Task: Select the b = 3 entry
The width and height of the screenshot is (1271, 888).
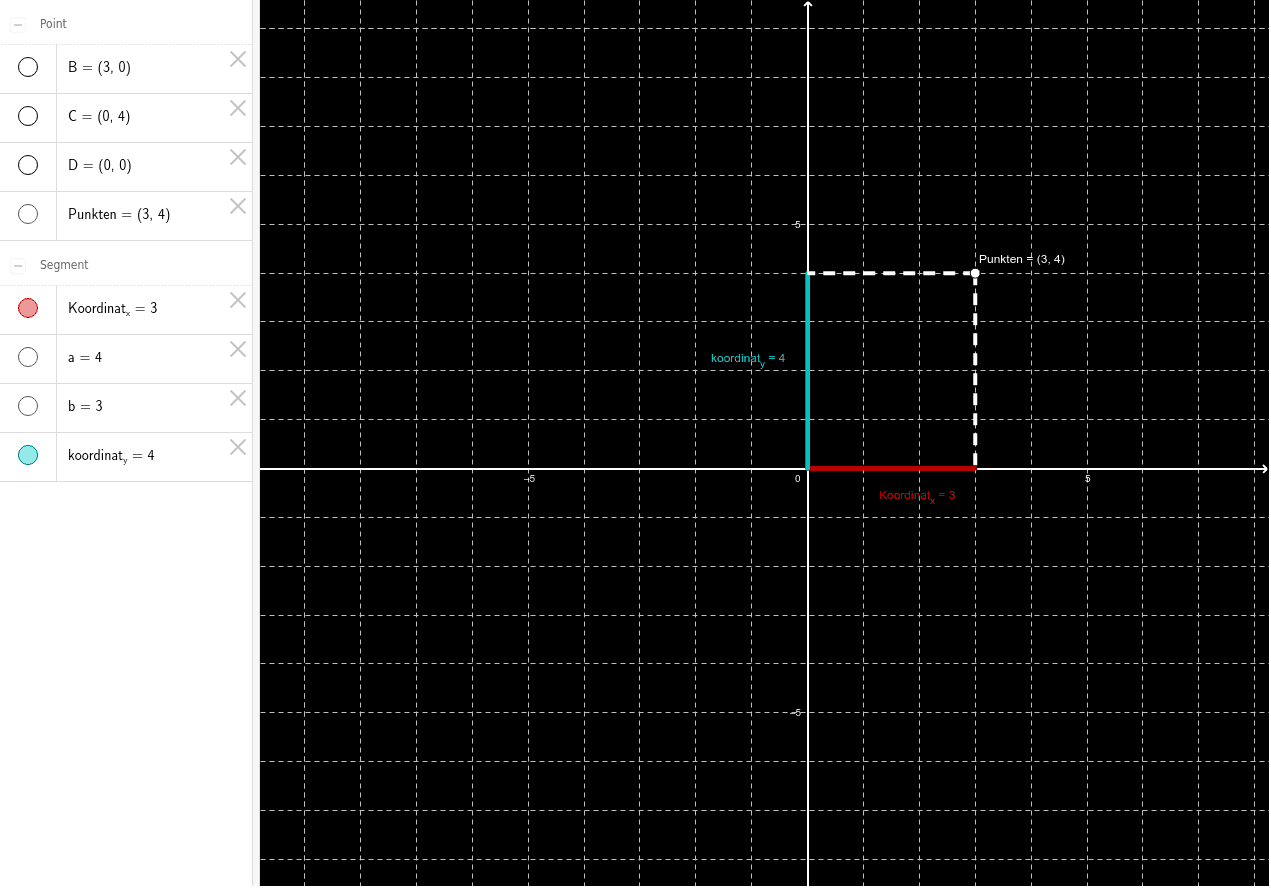Action: point(126,407)
